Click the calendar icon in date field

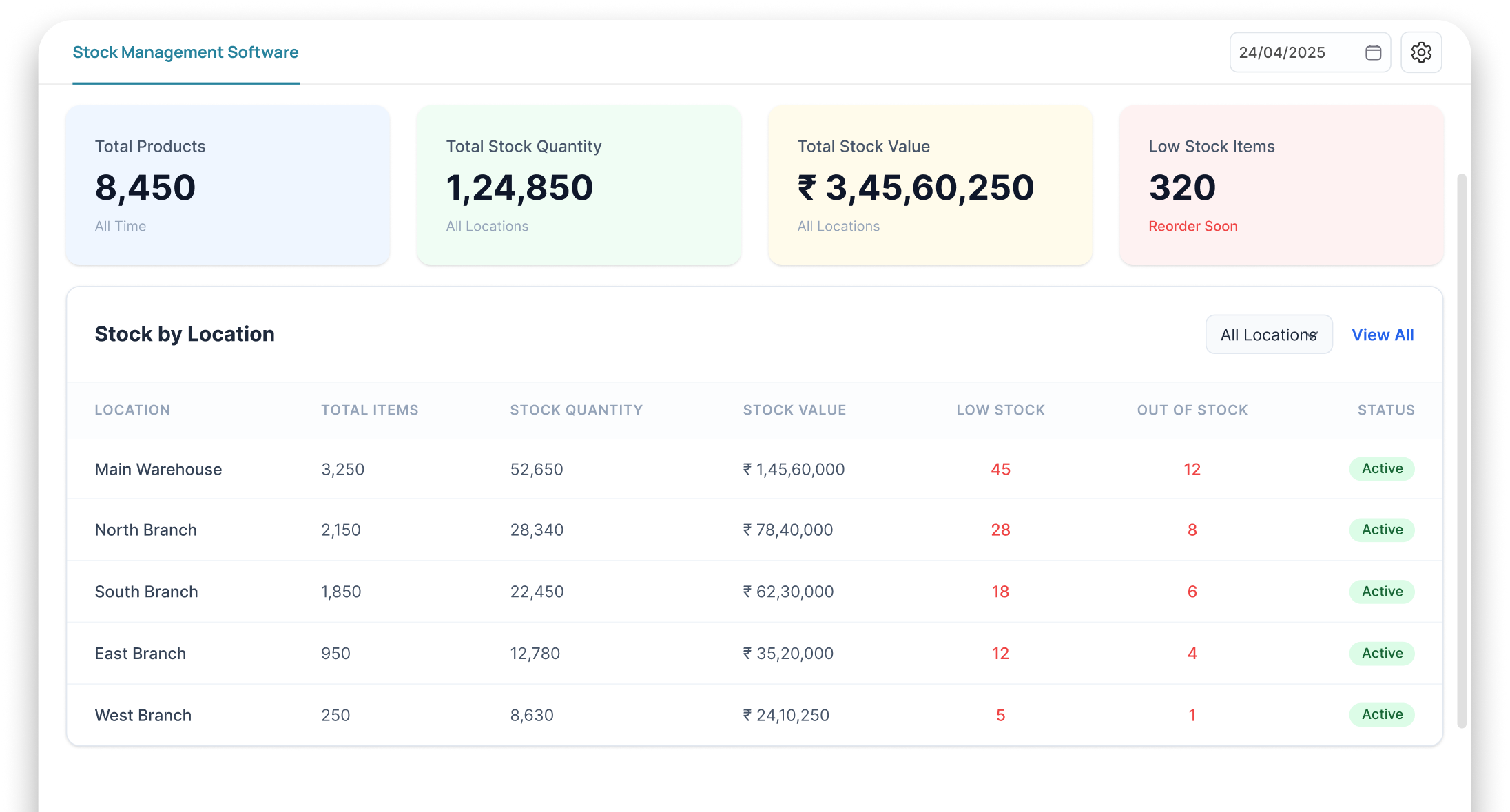pyautogui.click(x=1373, y=52)
